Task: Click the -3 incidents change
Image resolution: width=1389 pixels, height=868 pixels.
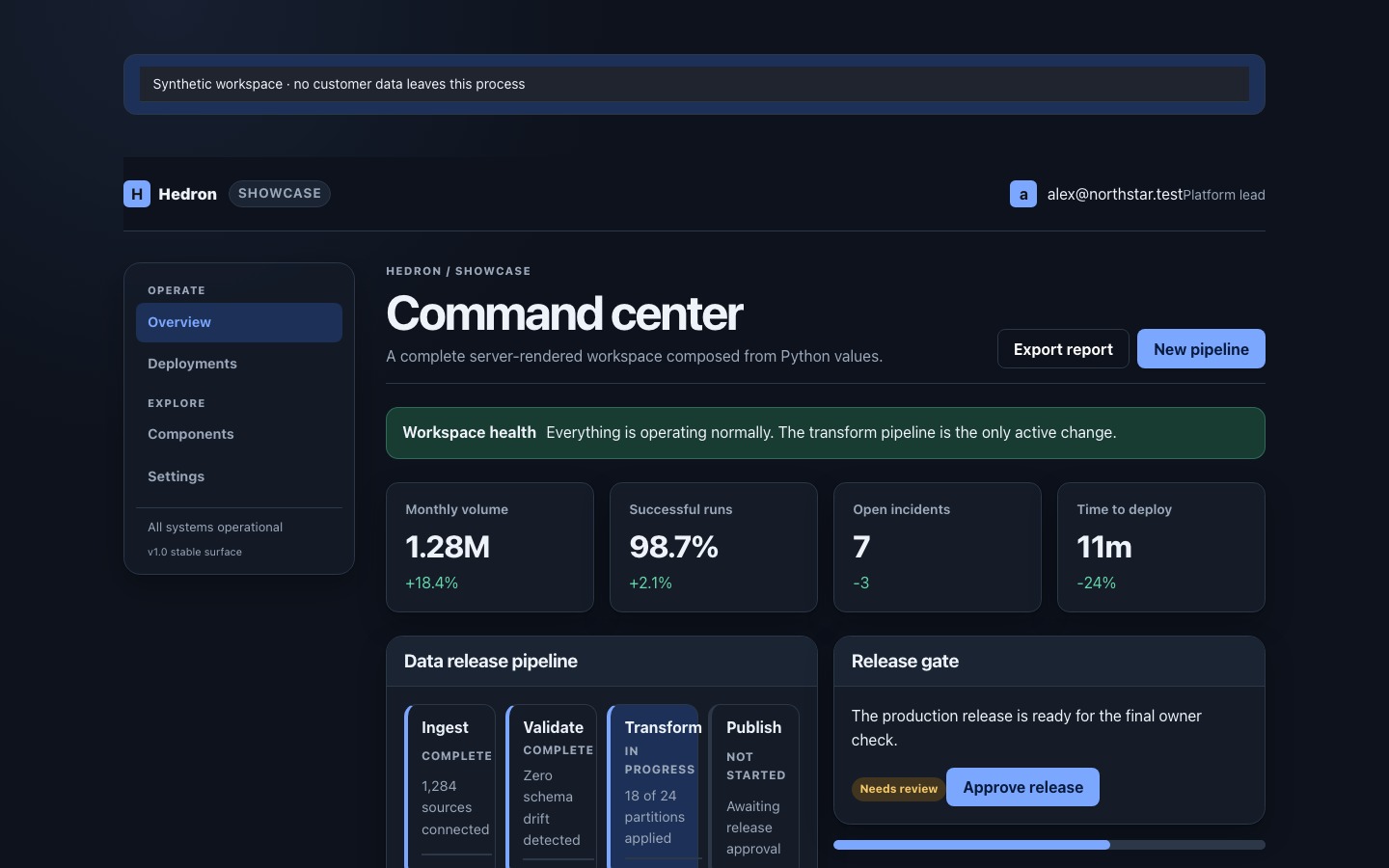Action: [860, 583]
